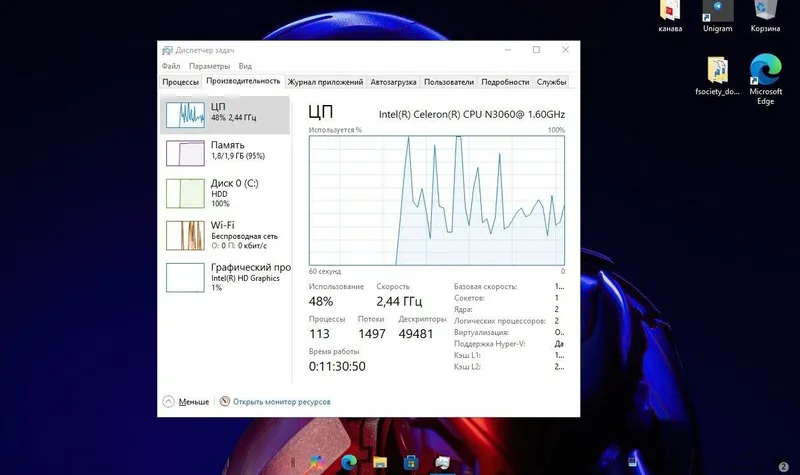Open the Microsoft Edge desktop shortcut

tap(765, 79)
